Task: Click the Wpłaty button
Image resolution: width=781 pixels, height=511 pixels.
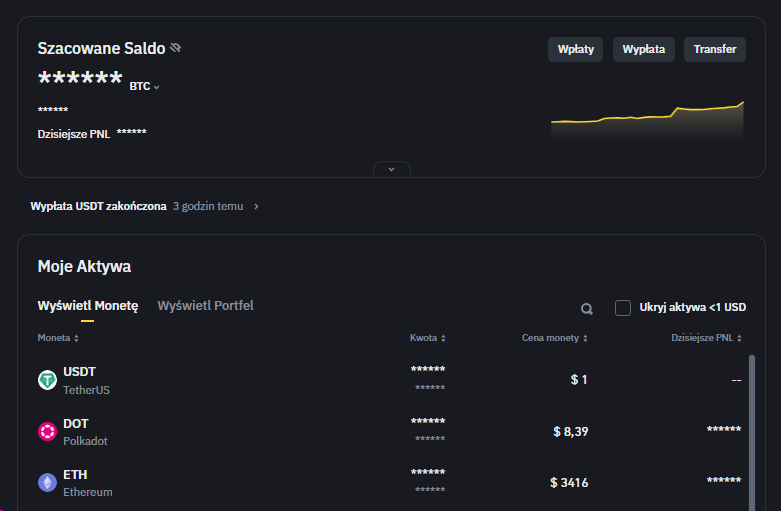Action: click(x=575, y=50)
